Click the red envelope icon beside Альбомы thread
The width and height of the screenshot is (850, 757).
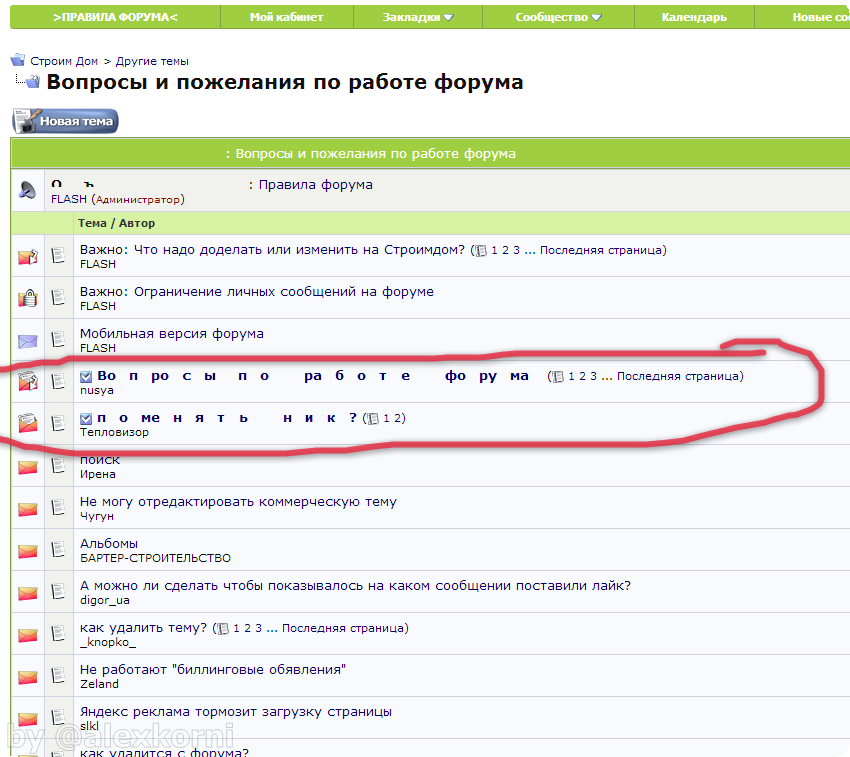point(28,551)
